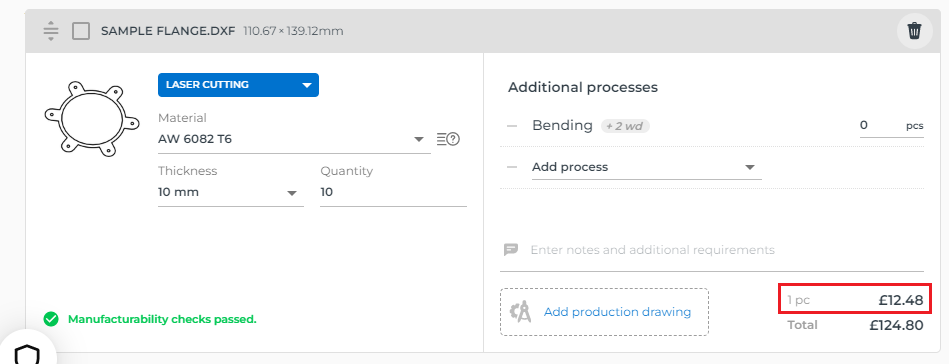
Task: Delete part with the trash can icon
Action: [914, 30]
